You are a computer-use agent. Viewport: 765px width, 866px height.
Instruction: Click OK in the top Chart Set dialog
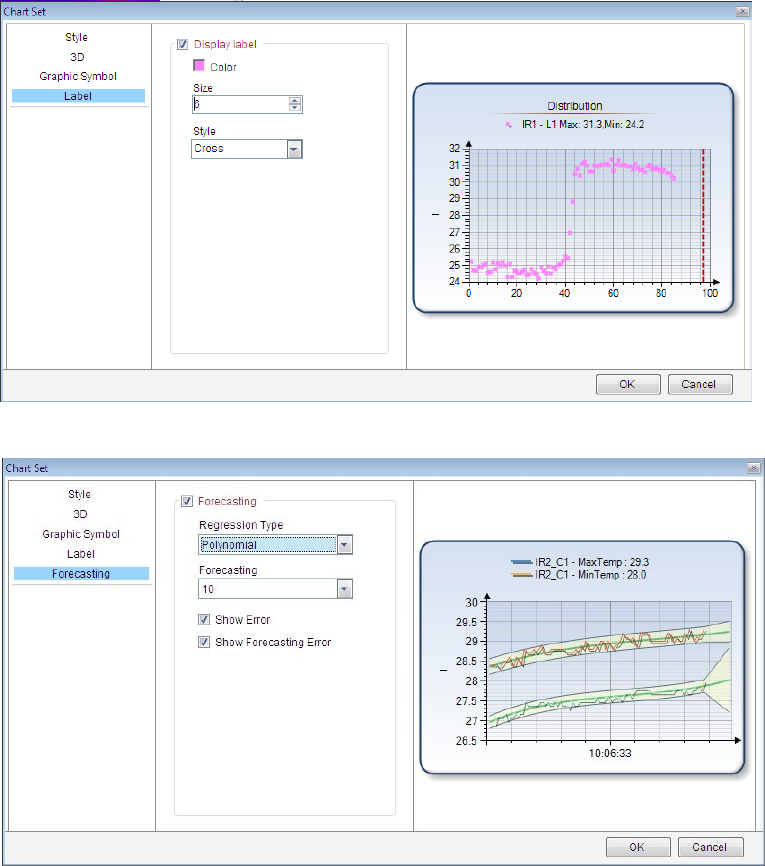click(x=627, y=384)
